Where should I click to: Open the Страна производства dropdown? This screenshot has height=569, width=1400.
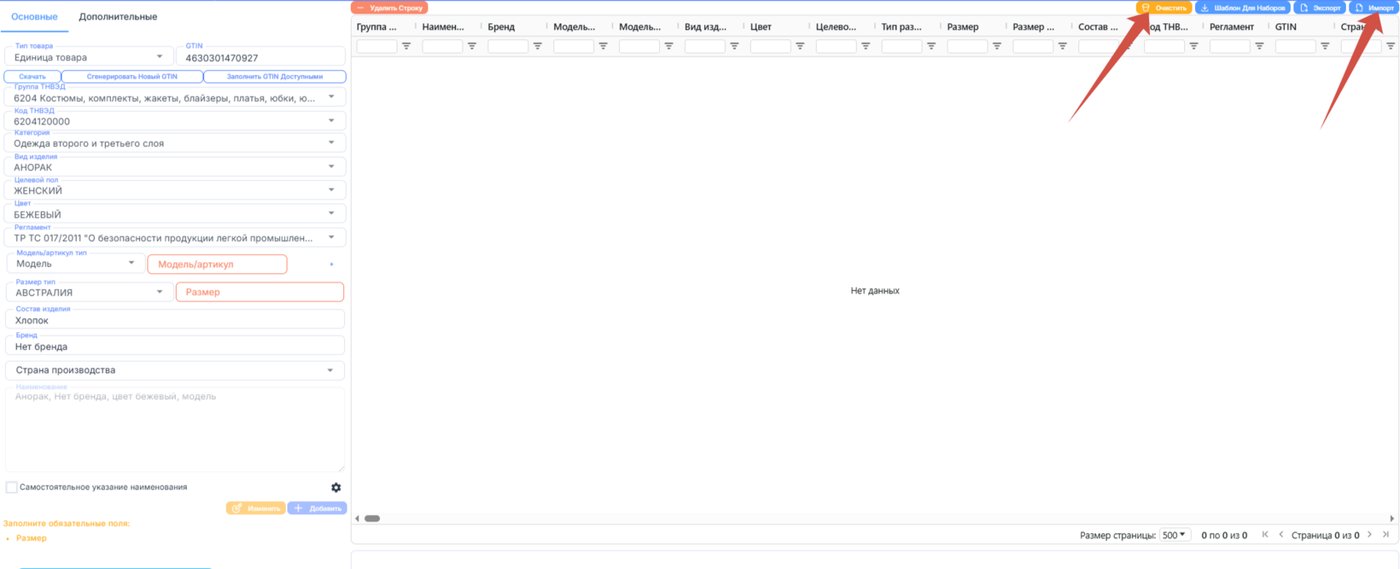click(175, 370)
